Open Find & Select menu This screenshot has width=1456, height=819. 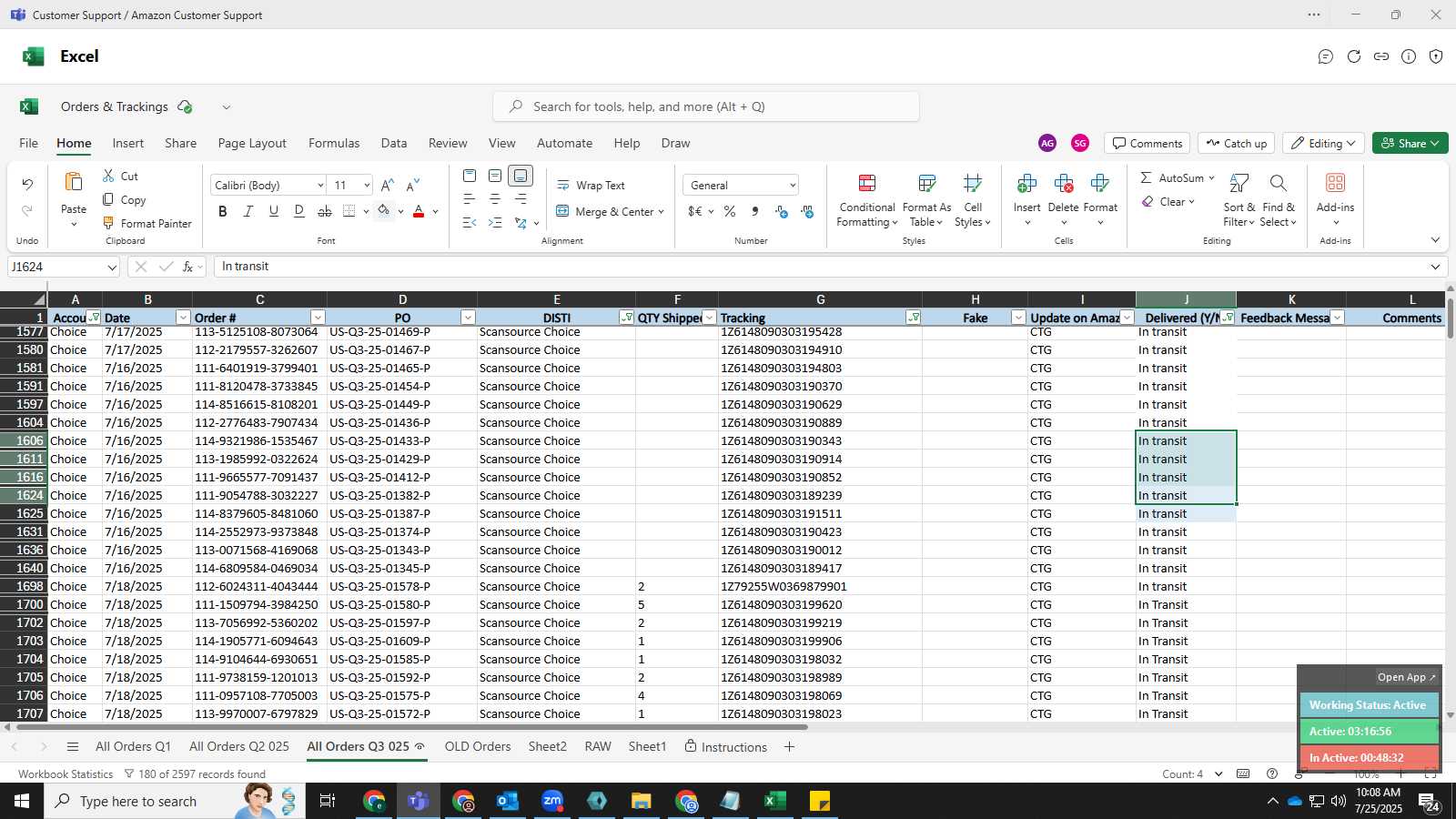(1278, 200)
